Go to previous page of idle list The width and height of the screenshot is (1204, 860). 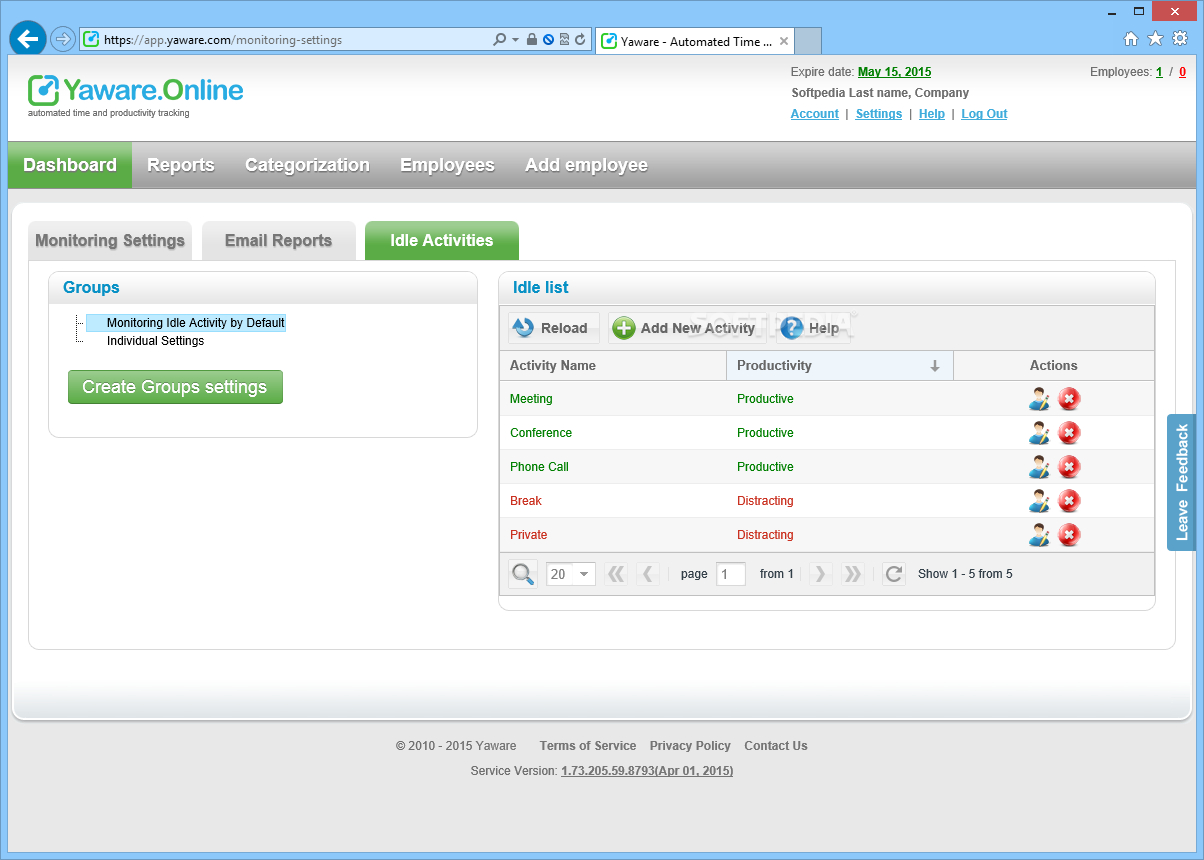pyautogui.click(x=647, y=574)
